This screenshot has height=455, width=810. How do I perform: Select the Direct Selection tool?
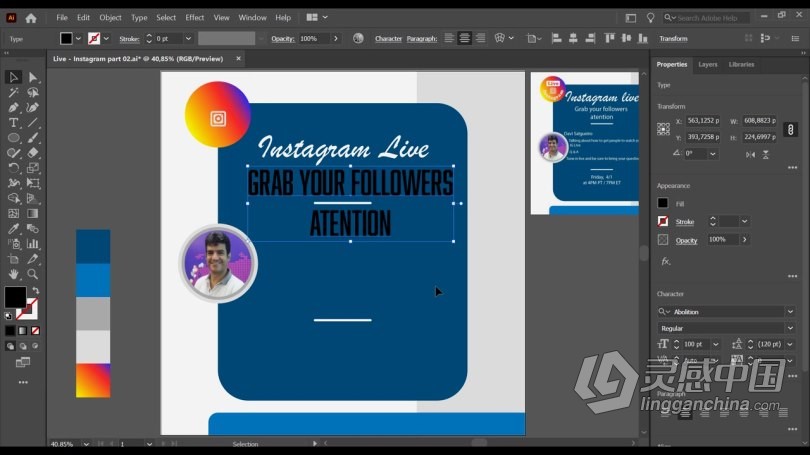[33, 77]
